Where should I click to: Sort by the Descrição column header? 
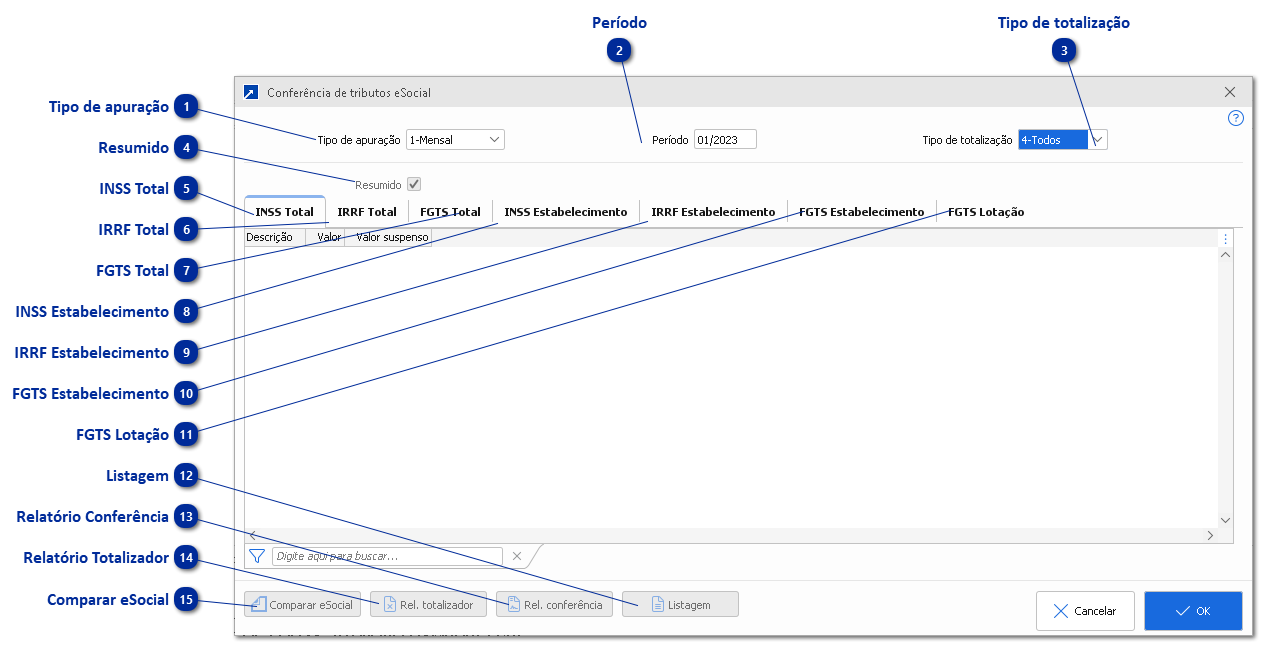pyautogui.click(x=274, y=238)
